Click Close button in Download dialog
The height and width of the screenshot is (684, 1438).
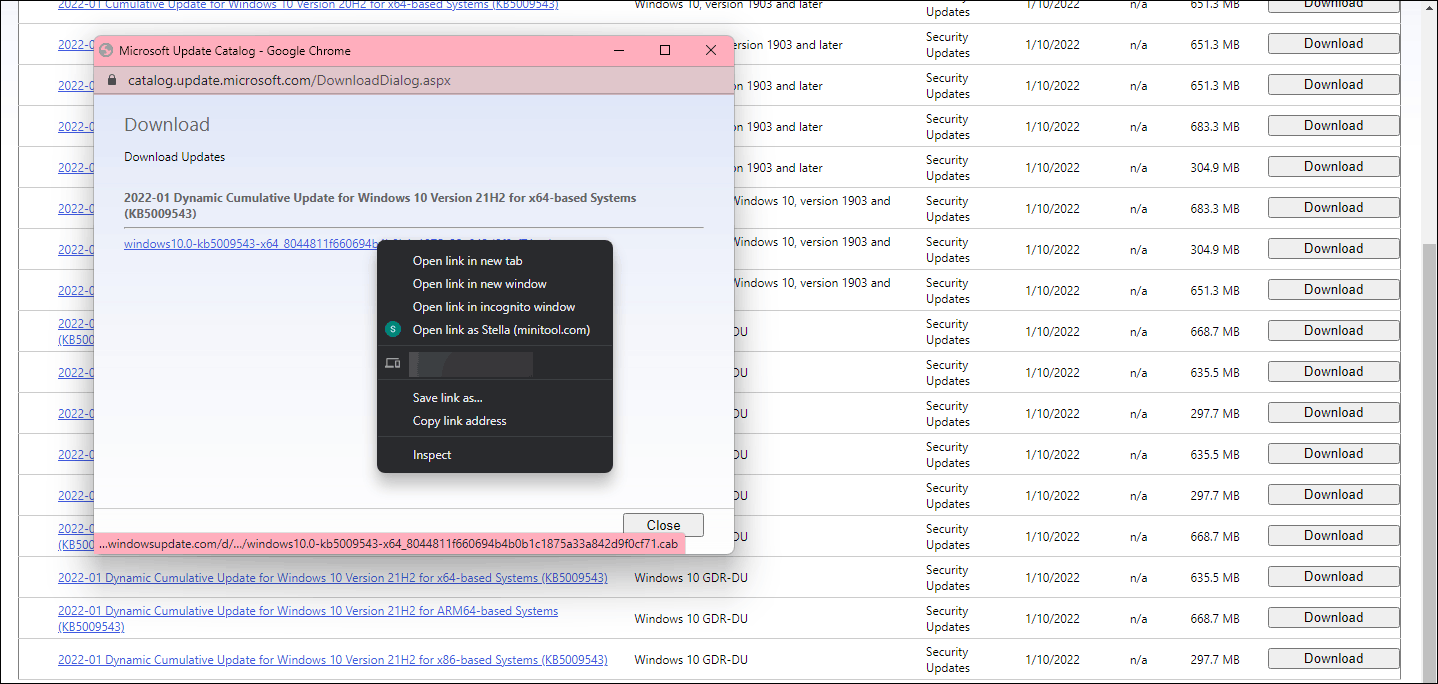coord(663,525)
